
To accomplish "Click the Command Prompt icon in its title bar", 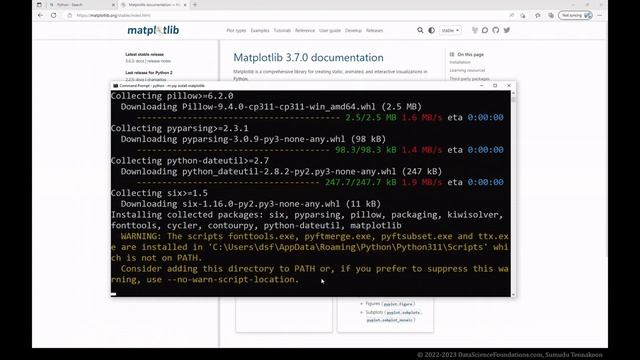I will pyautogui.click(x=116, y=86).
